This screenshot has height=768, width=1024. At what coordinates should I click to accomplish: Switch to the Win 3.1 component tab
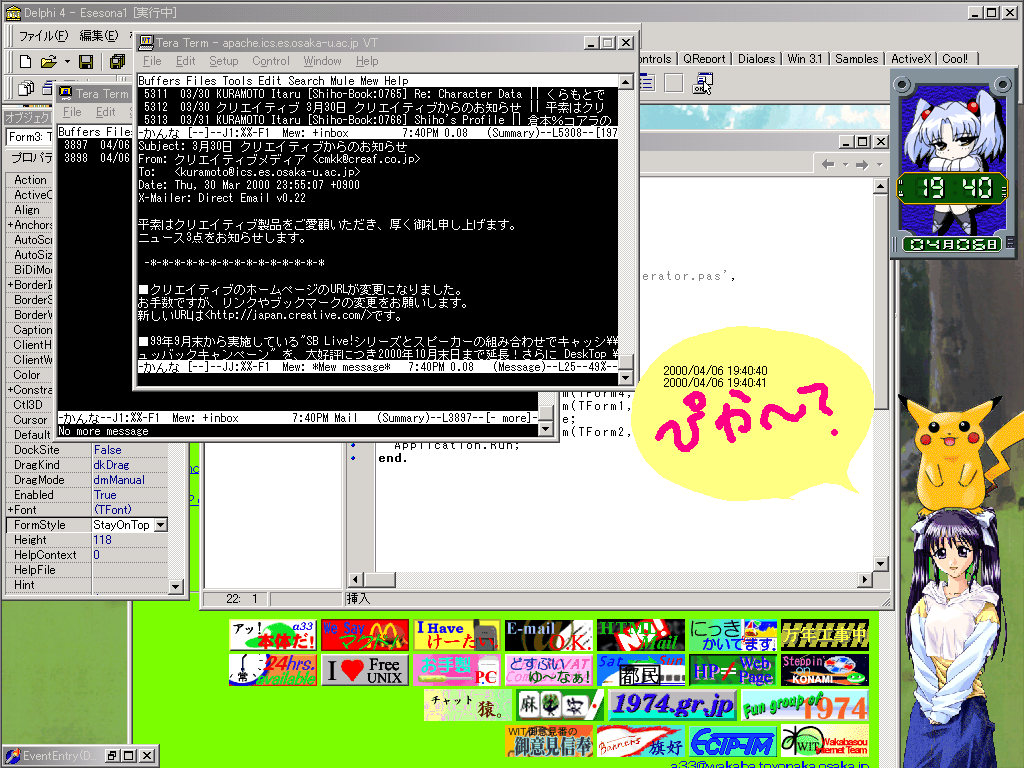pos(805,59)
